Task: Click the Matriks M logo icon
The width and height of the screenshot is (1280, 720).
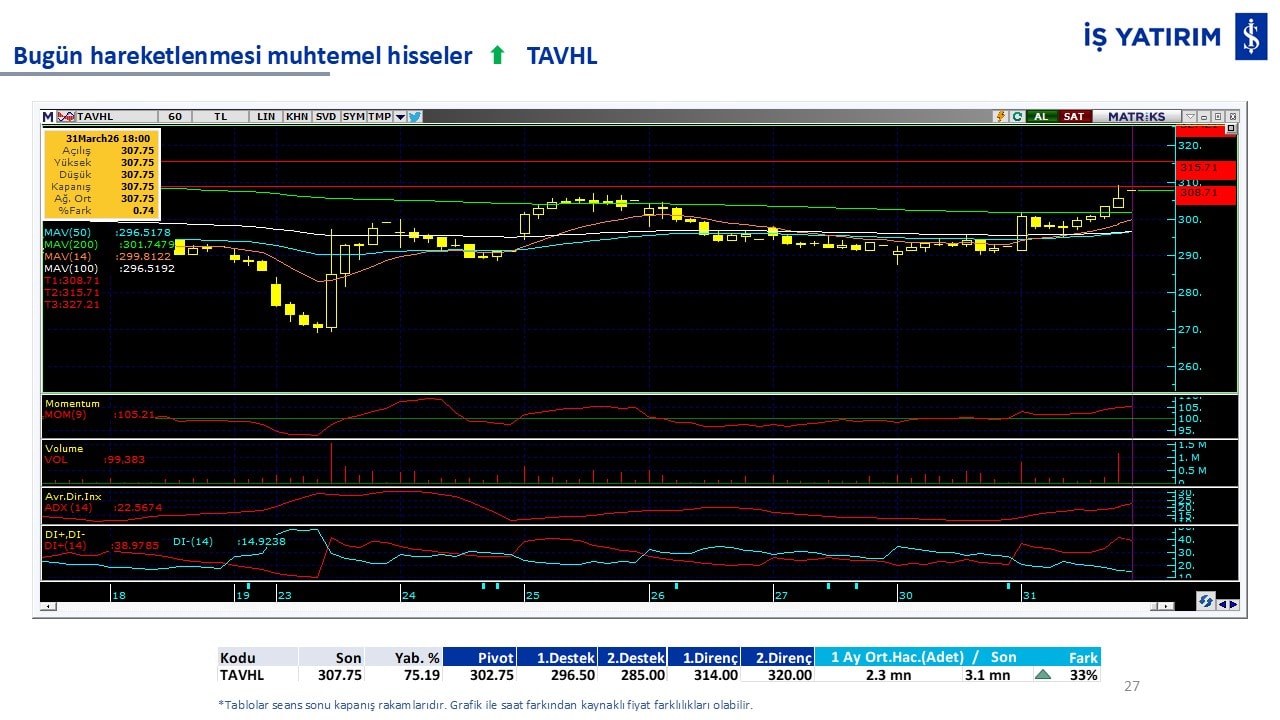Action: [48, 117]
